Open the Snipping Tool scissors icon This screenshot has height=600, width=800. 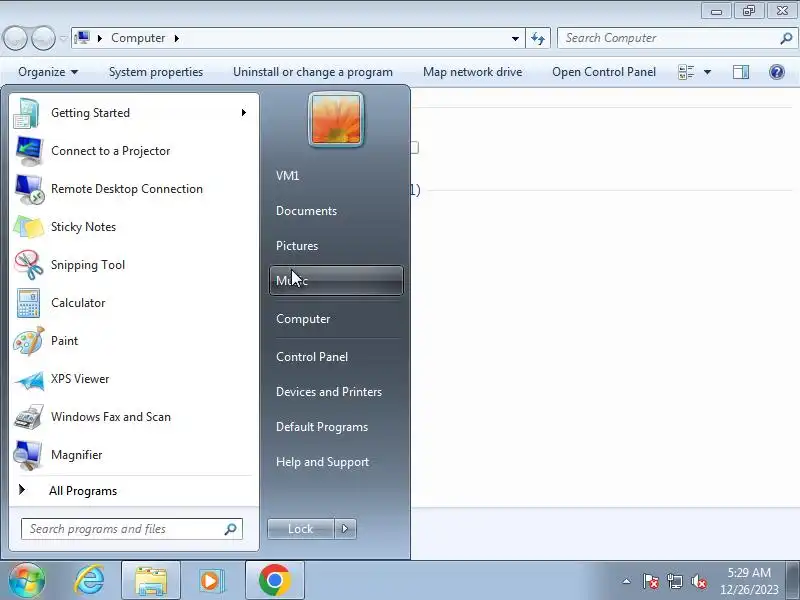point(29,265)
